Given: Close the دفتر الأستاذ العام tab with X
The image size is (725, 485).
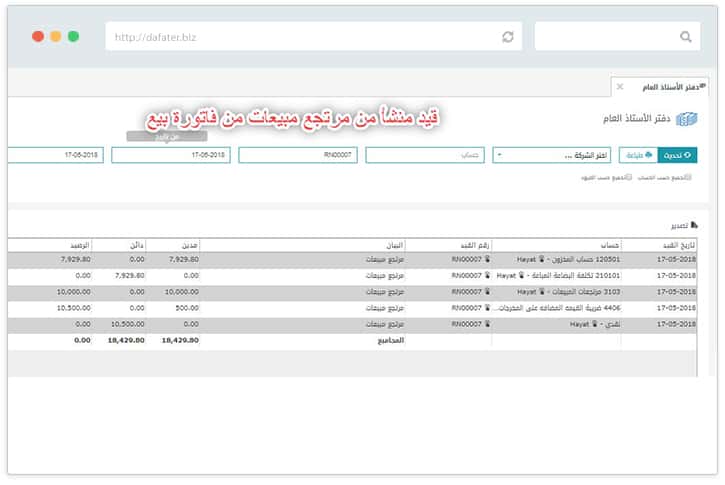Looking at the screenshot, I should tap(620, 87).
